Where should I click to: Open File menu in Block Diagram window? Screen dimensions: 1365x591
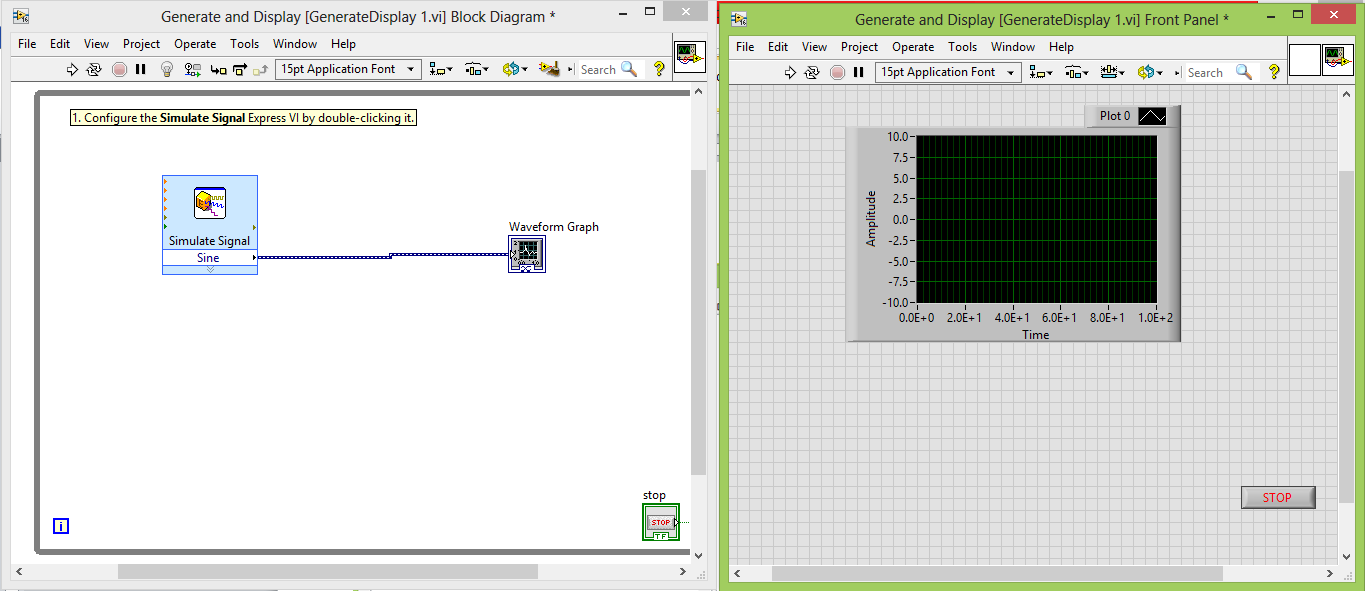27,44
